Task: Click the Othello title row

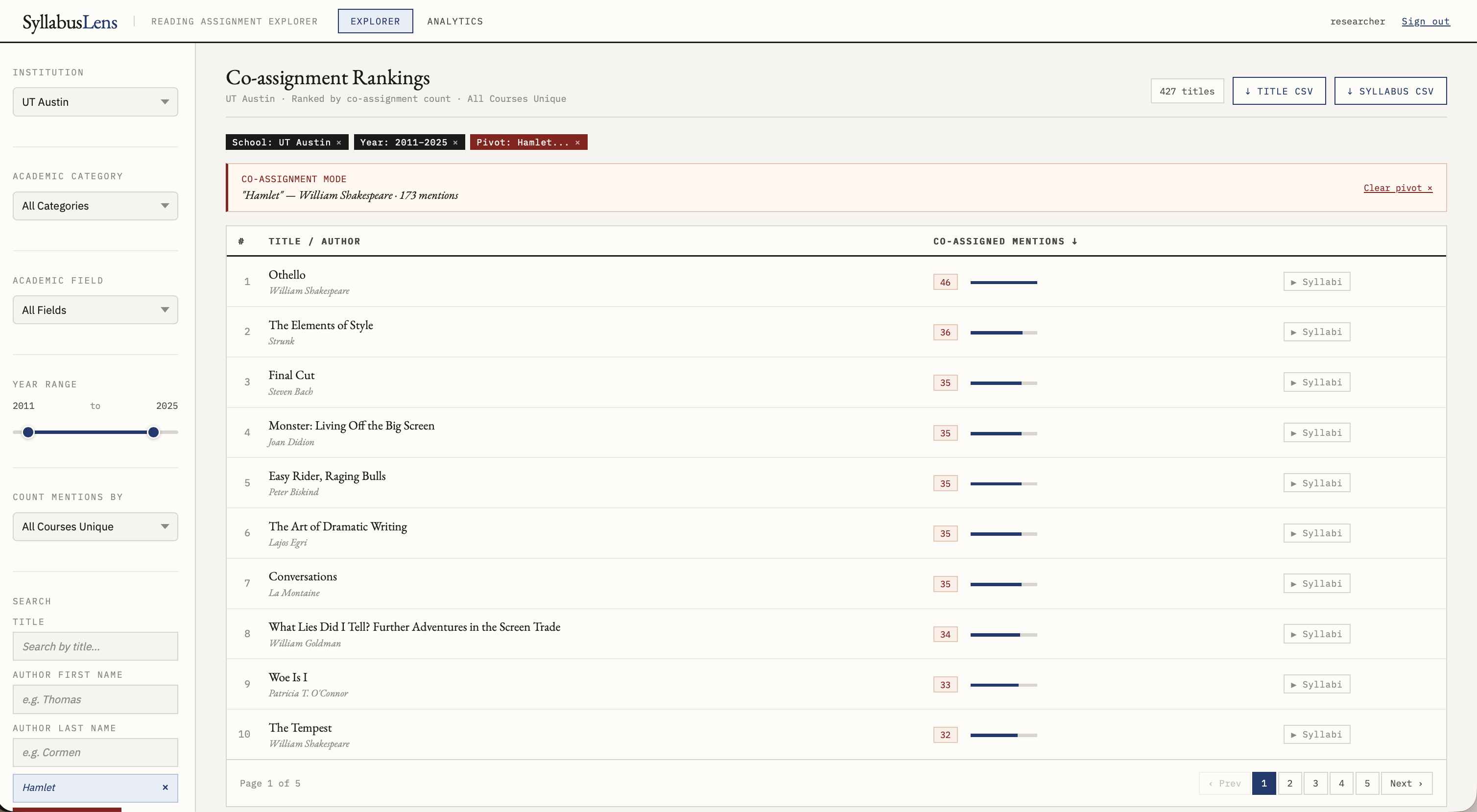Action: click(x=286, y=275)
